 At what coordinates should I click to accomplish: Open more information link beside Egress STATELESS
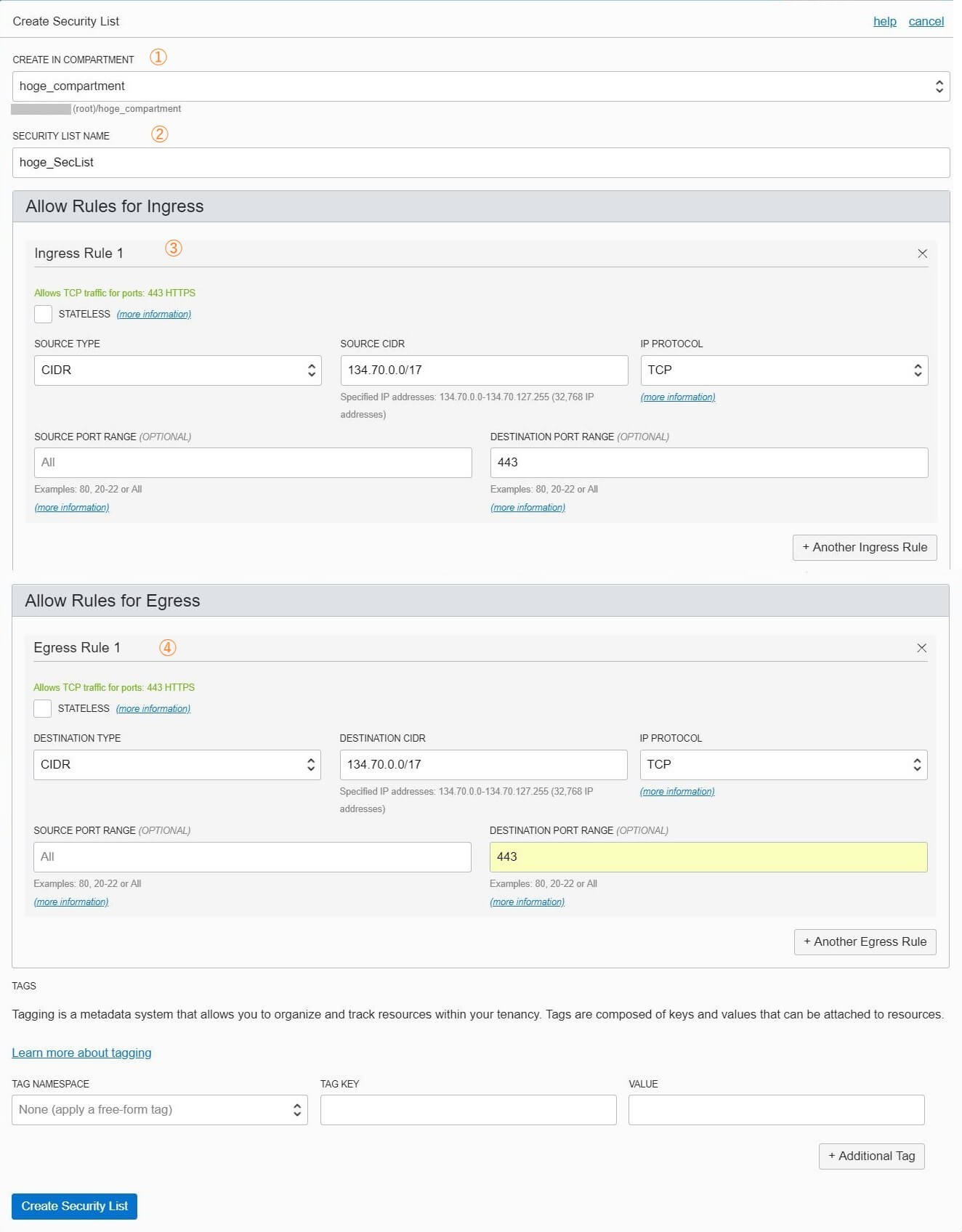click(x=153, y=709)
